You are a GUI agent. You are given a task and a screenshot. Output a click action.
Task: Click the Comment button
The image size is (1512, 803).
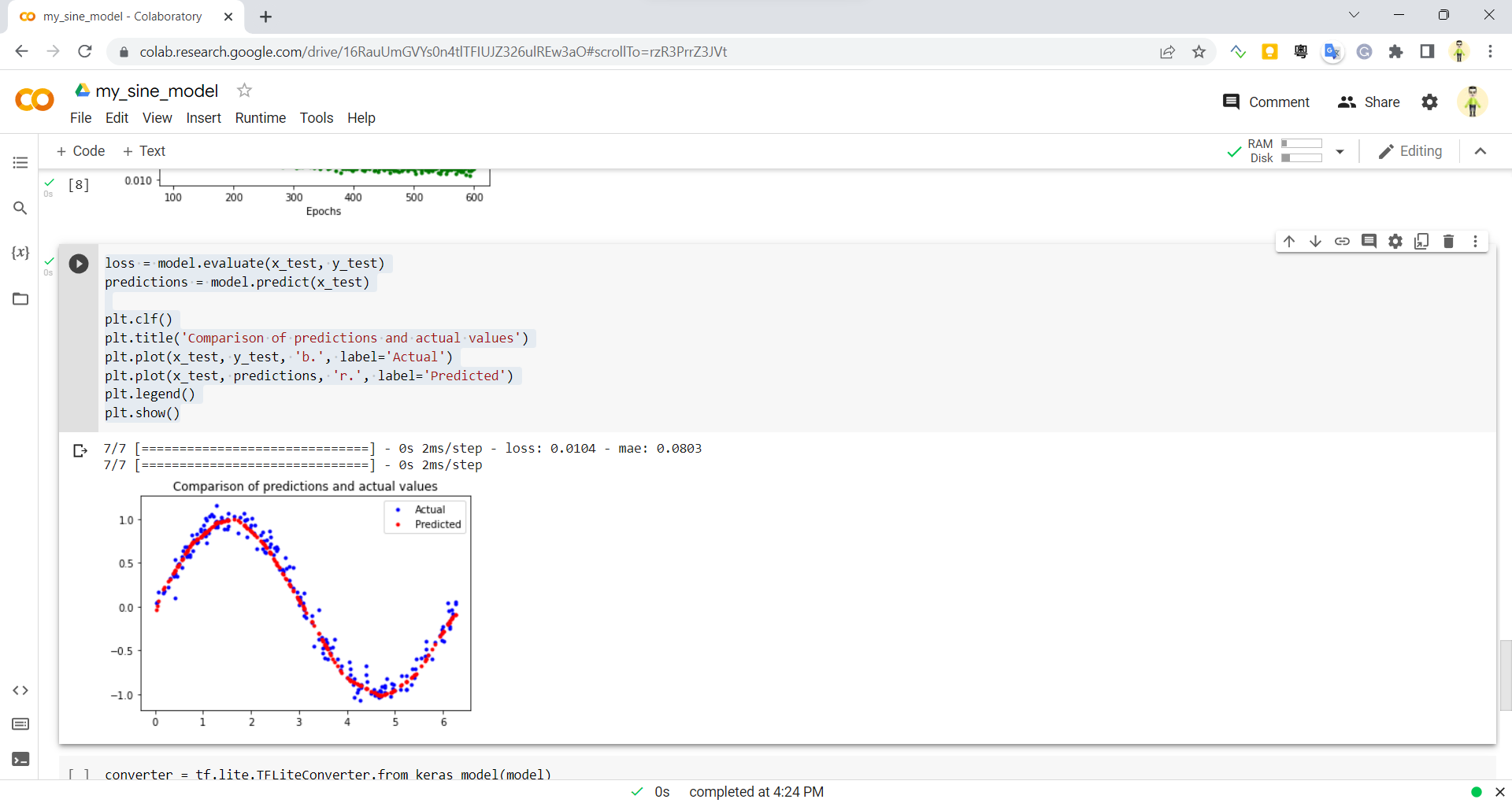pyautogui.click(x=1266, y=102)
